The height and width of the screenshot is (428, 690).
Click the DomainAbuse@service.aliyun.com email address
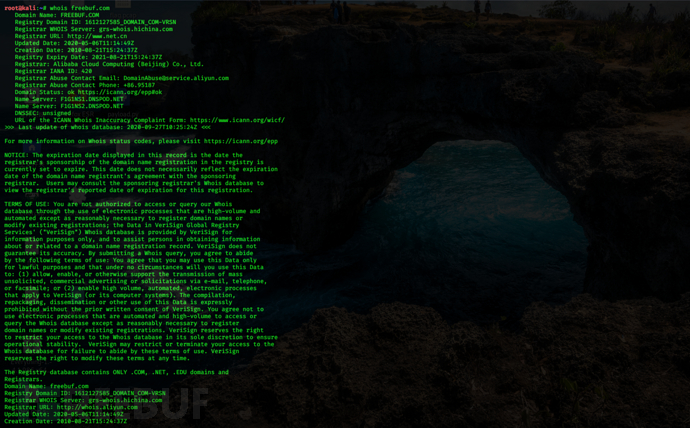pos(176,78)
